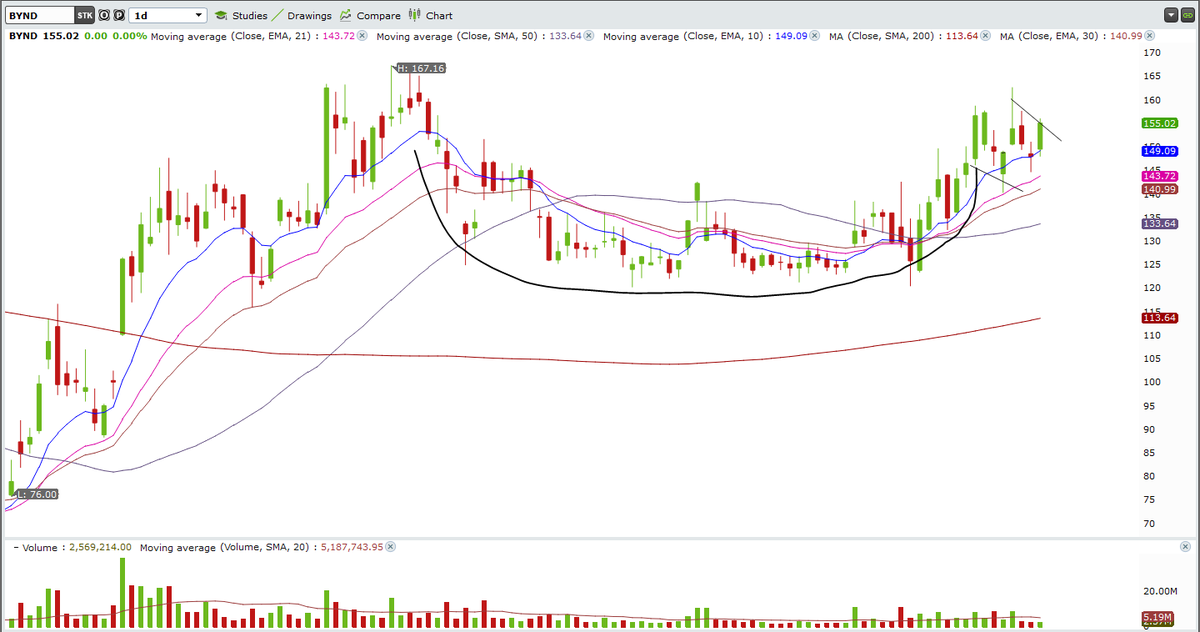Remove the EMA 21 moving average study
The height and width of the screenshot is (632, 1200).
point(361,36)
